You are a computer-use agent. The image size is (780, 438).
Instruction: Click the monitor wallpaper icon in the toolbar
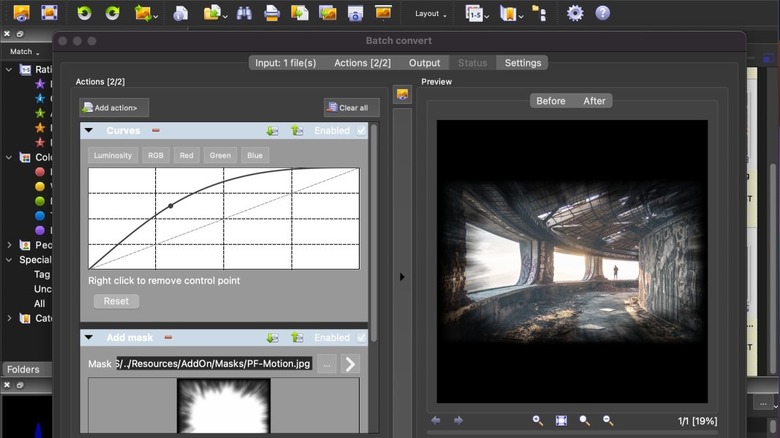383,13
